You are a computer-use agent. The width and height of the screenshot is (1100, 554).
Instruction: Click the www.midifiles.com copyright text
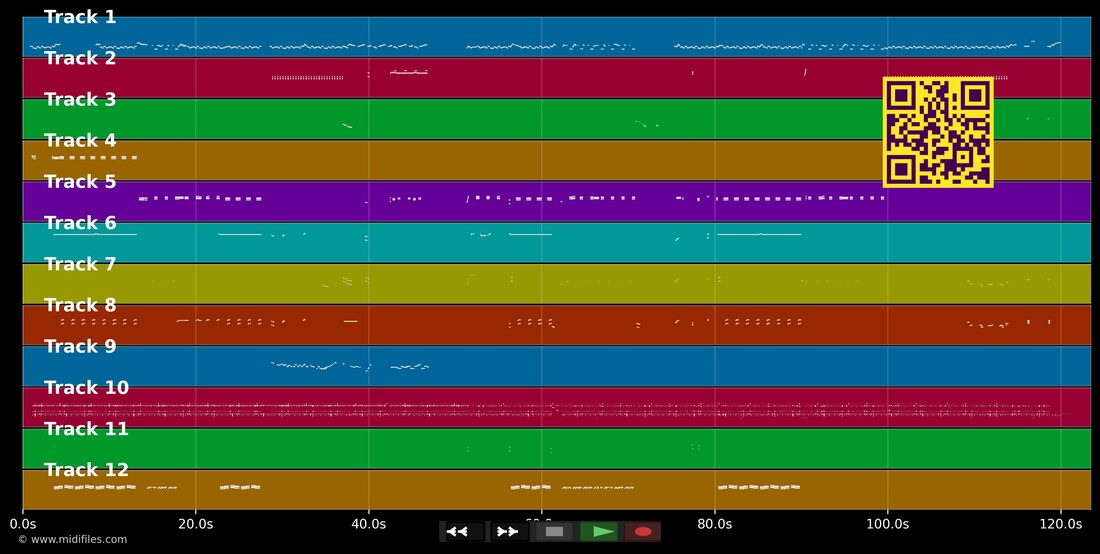point(73,540)
